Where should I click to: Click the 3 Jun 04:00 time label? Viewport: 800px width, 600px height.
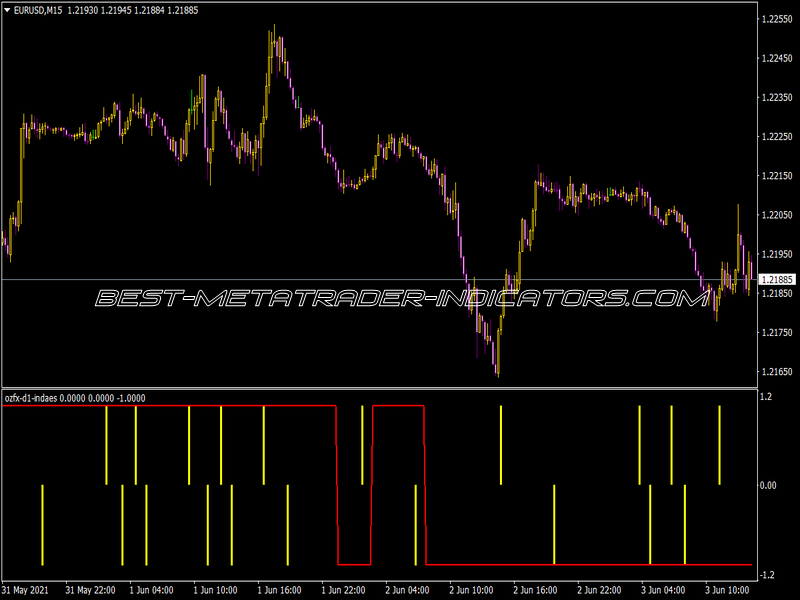pyautogui.click(x=663, y=590)
